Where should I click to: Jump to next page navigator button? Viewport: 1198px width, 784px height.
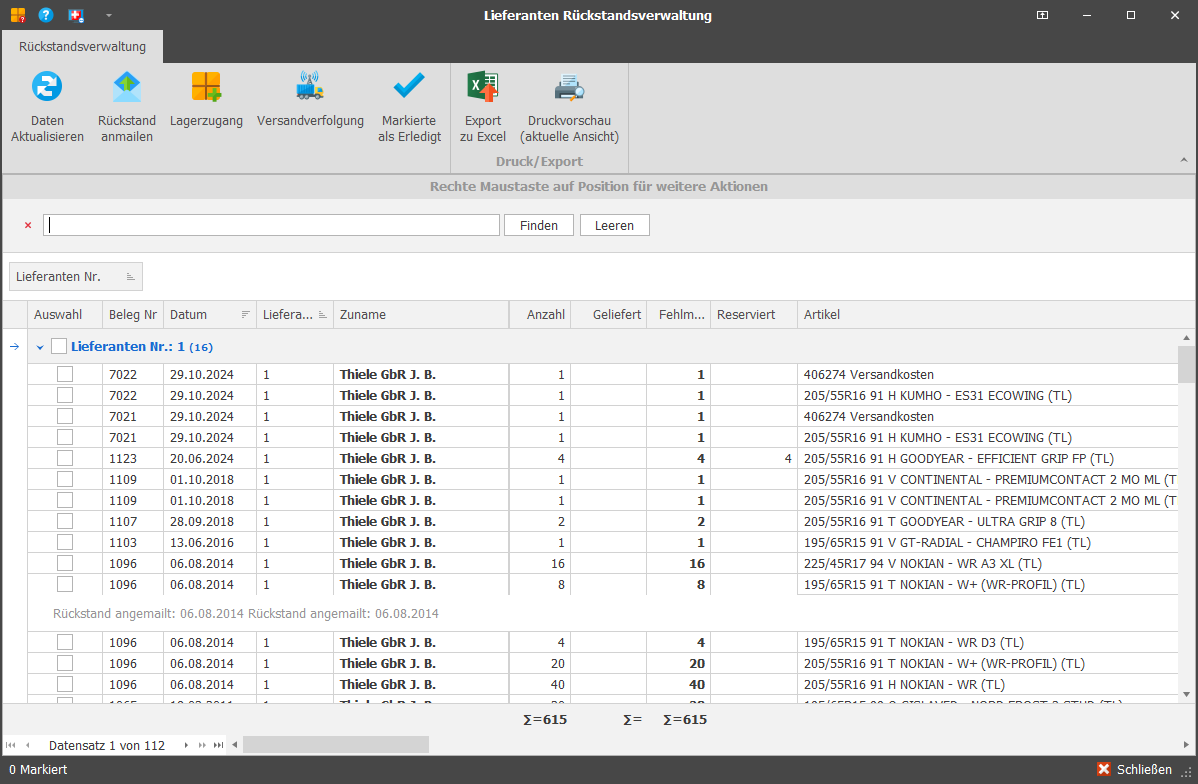202,745
